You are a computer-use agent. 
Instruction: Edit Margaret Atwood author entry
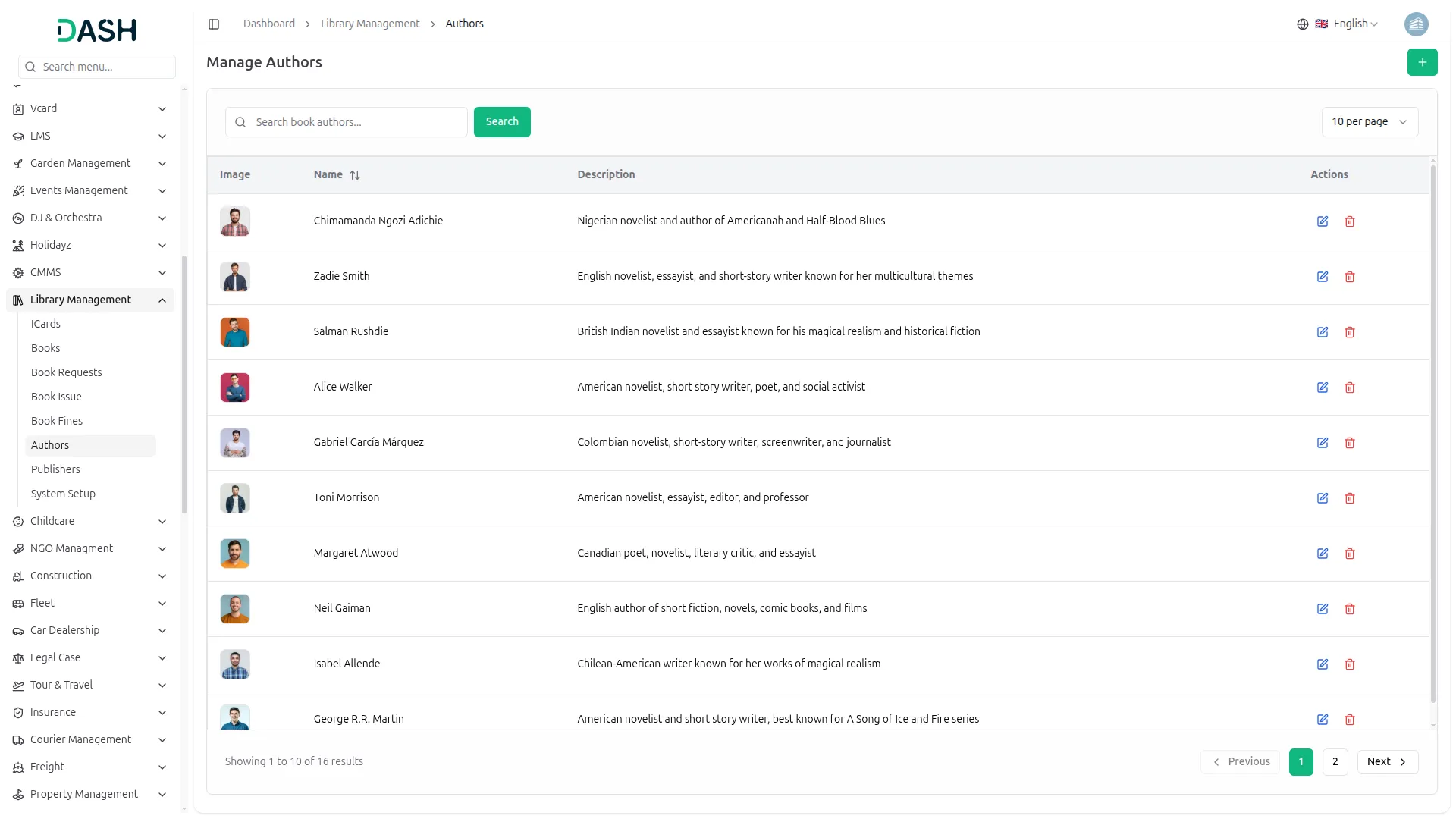pyautogui.click(x=1323, y=554)
